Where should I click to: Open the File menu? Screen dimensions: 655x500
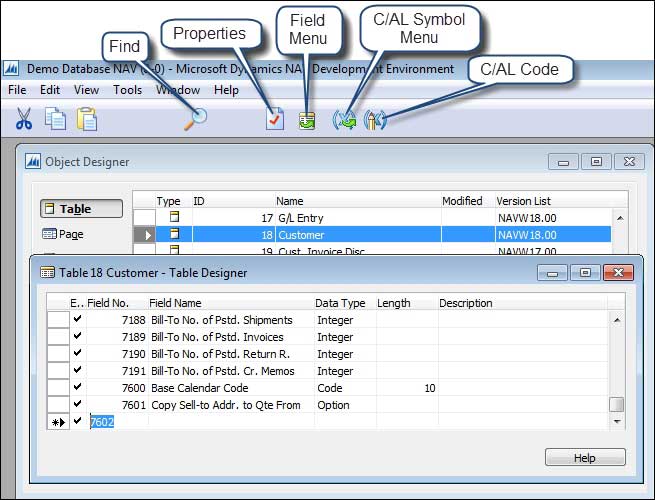coord(17,90)
